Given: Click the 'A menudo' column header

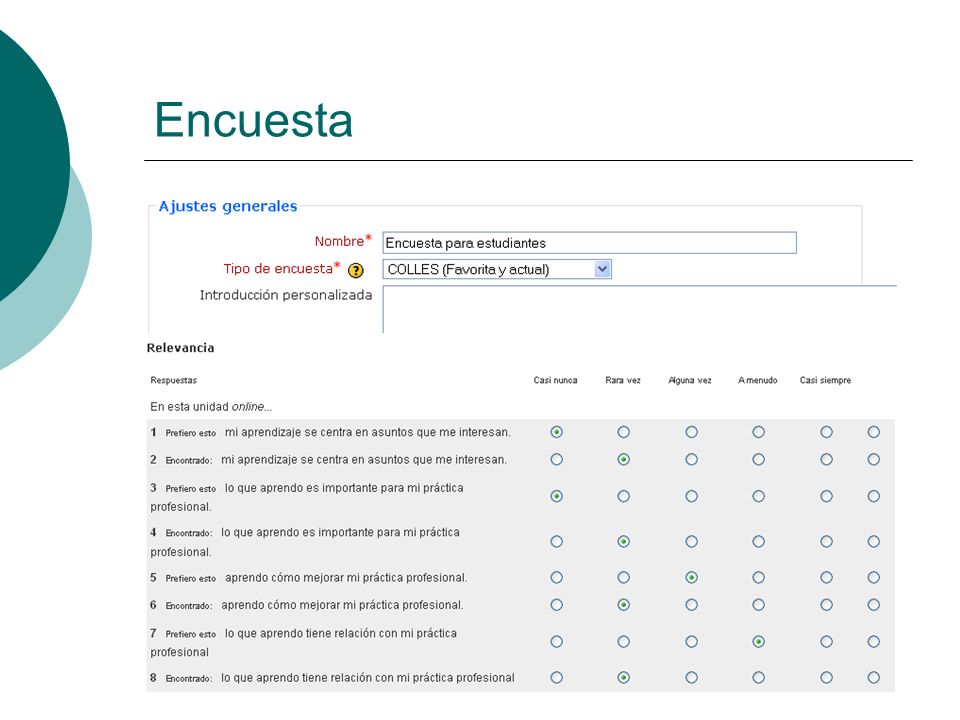Looking at the screenshot, I should click(x=757, y=380).
